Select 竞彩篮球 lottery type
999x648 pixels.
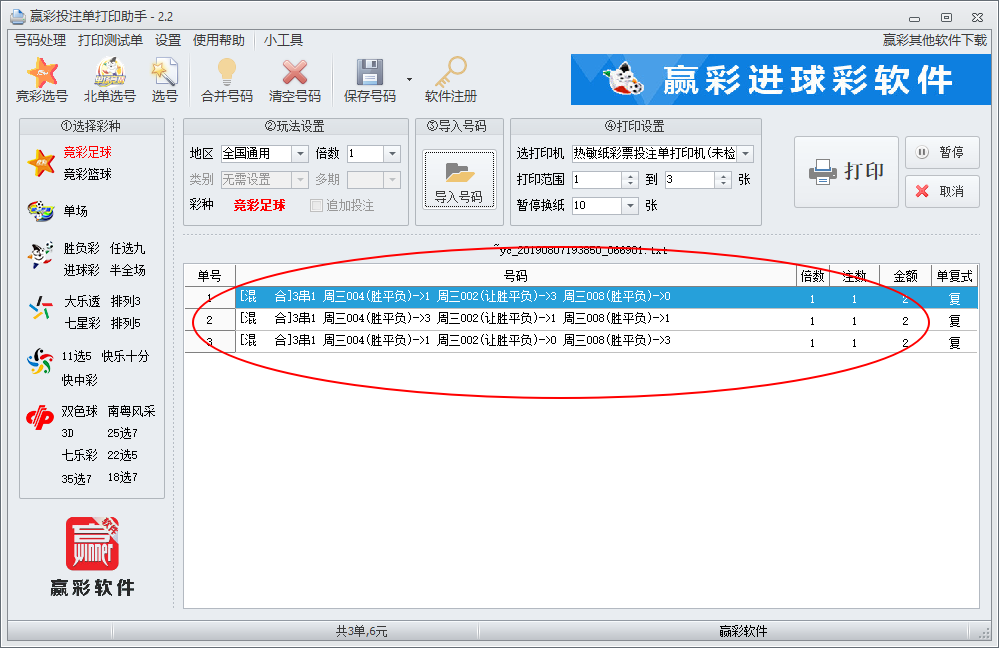click(x=87, y=174)
